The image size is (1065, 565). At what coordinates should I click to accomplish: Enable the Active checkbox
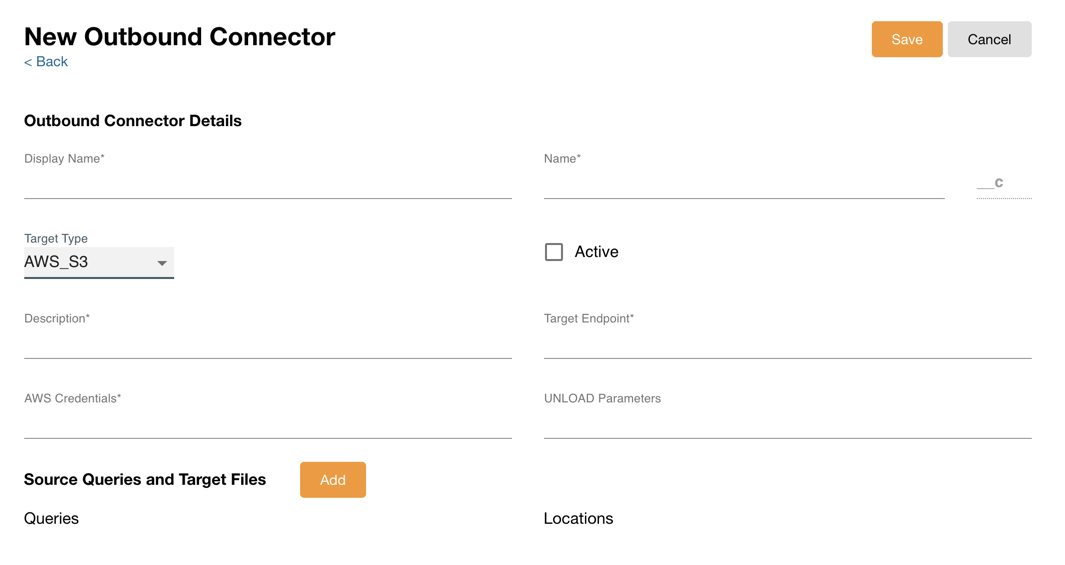[554, 252]
